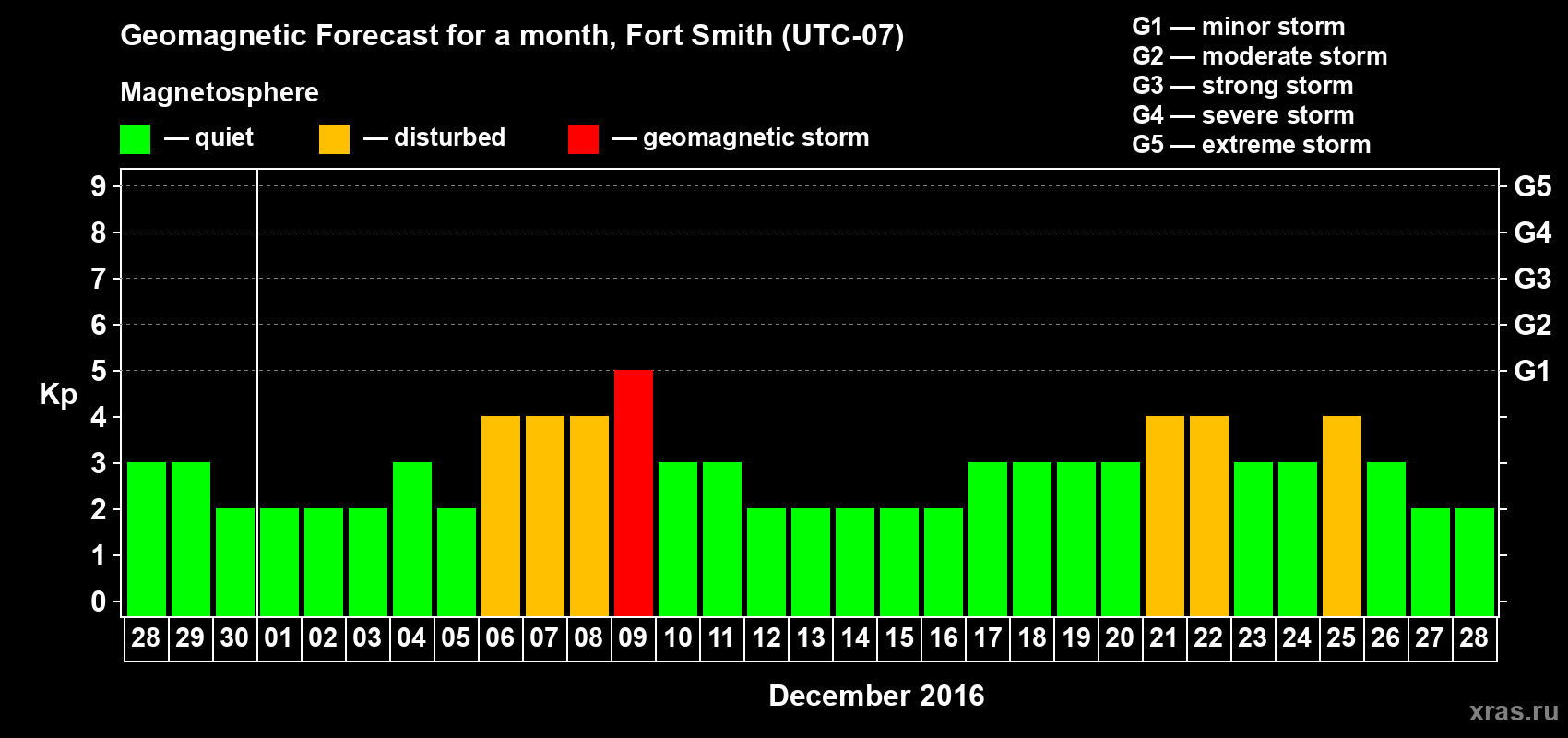Click the G4 label on right axis
This screenshot has width=1568, height=738.
click(x=1532, y=232)
